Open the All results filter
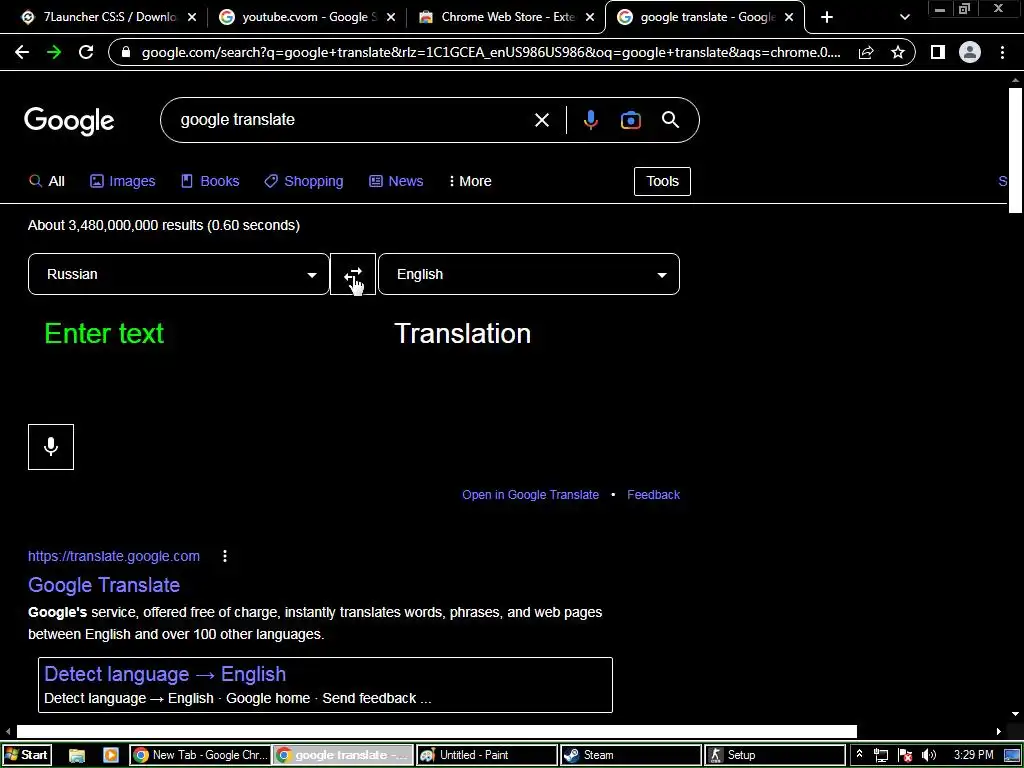The height and width of the screenshot is (768, 1024). click(47, 182)
